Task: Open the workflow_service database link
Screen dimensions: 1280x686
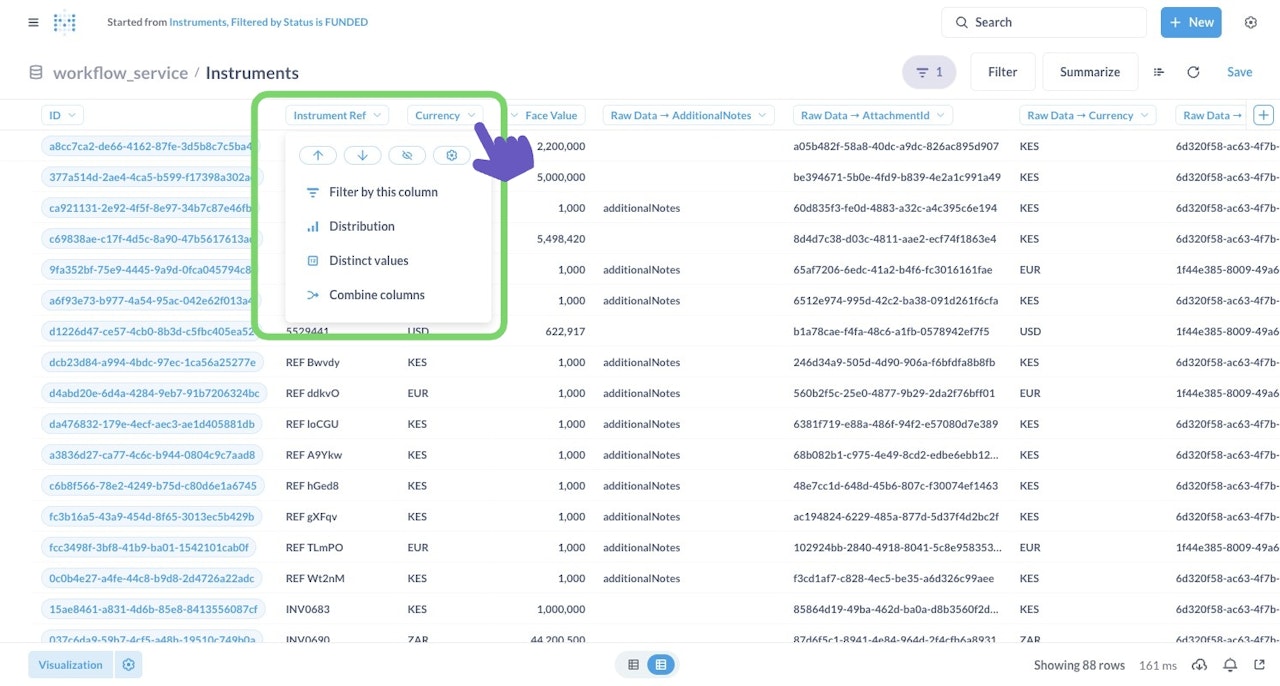Action: click(x=120, y=73)
